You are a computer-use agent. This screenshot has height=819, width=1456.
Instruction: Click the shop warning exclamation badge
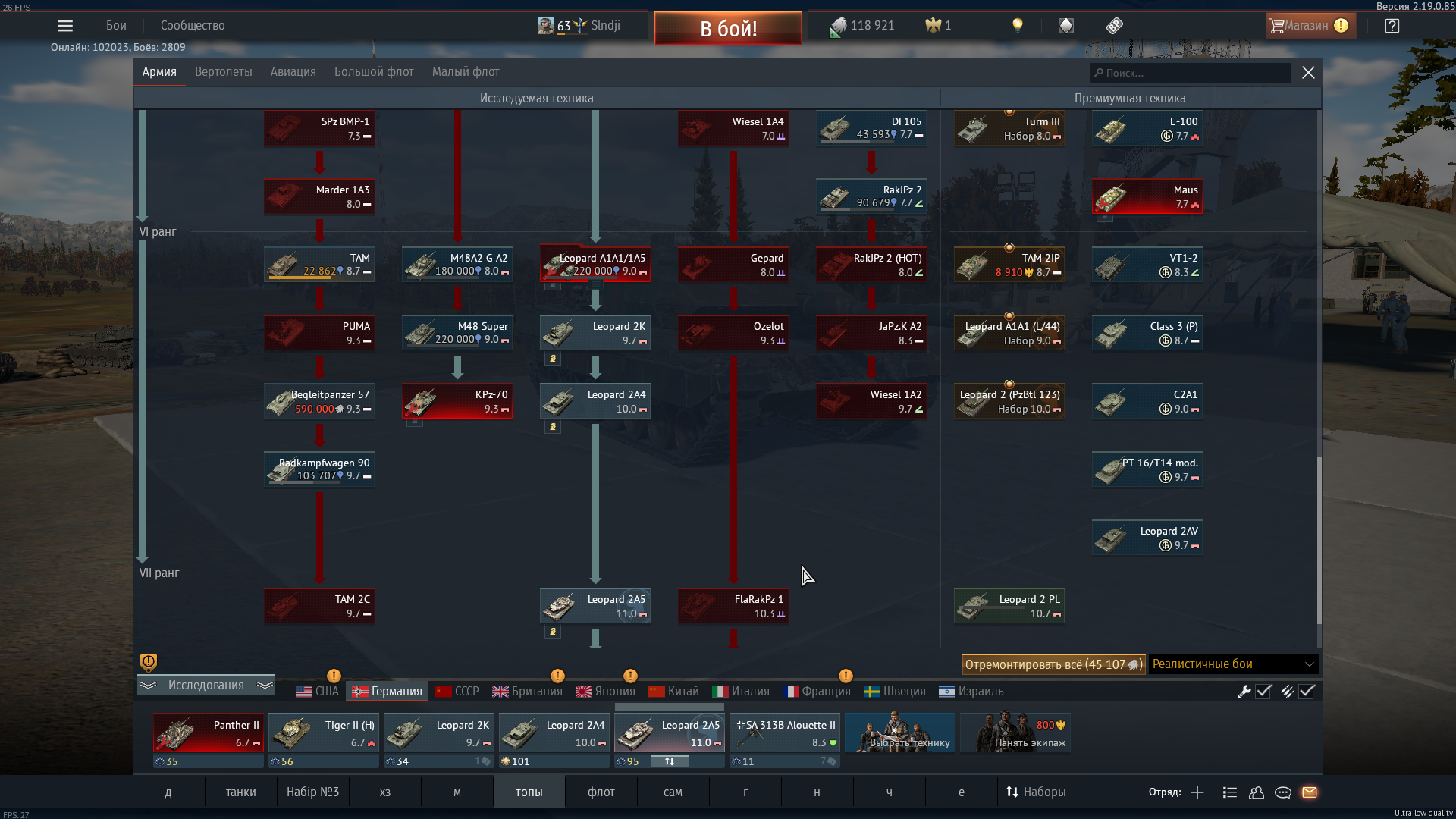click(1341, 26)
